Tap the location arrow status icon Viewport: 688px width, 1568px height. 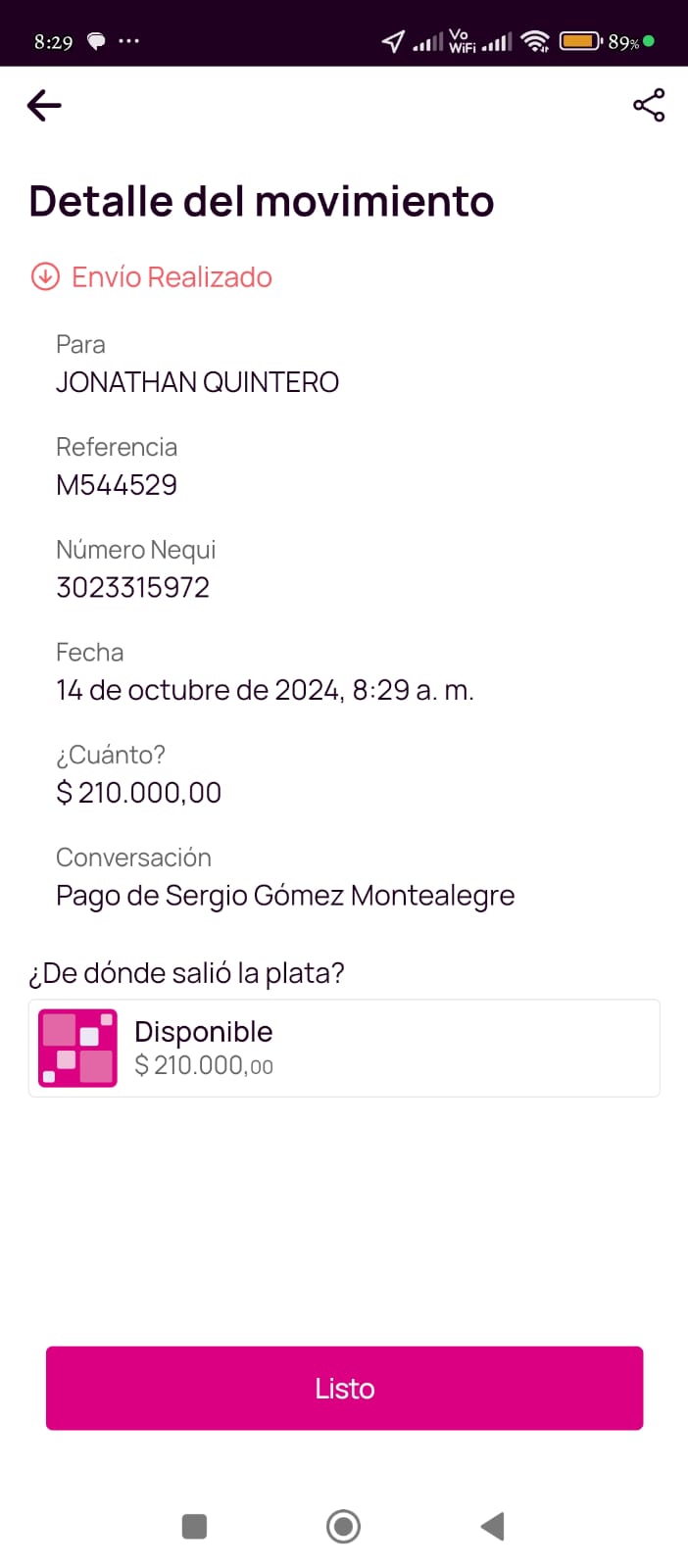coord(393,41)
